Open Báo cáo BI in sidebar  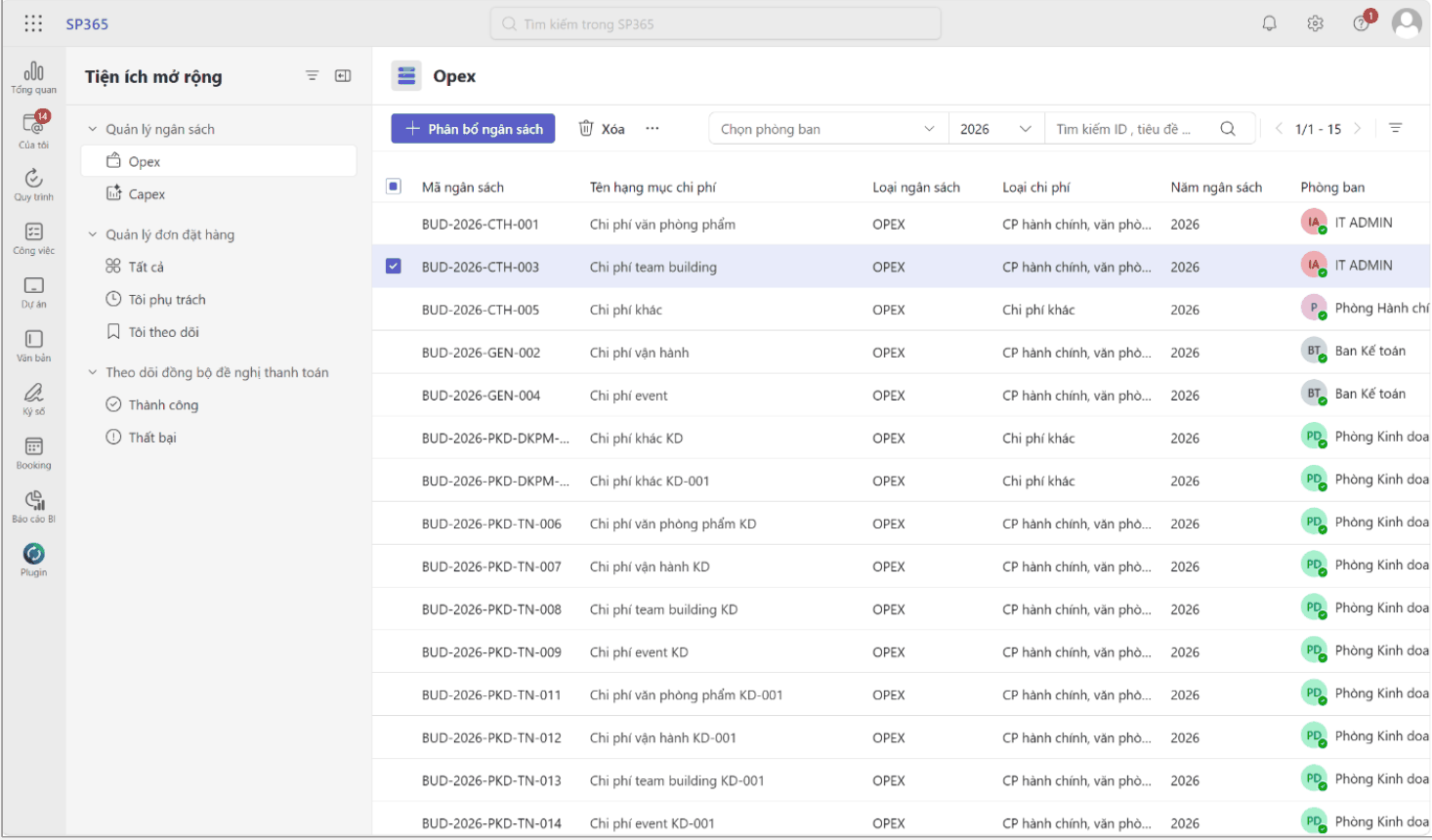point(34,507)
